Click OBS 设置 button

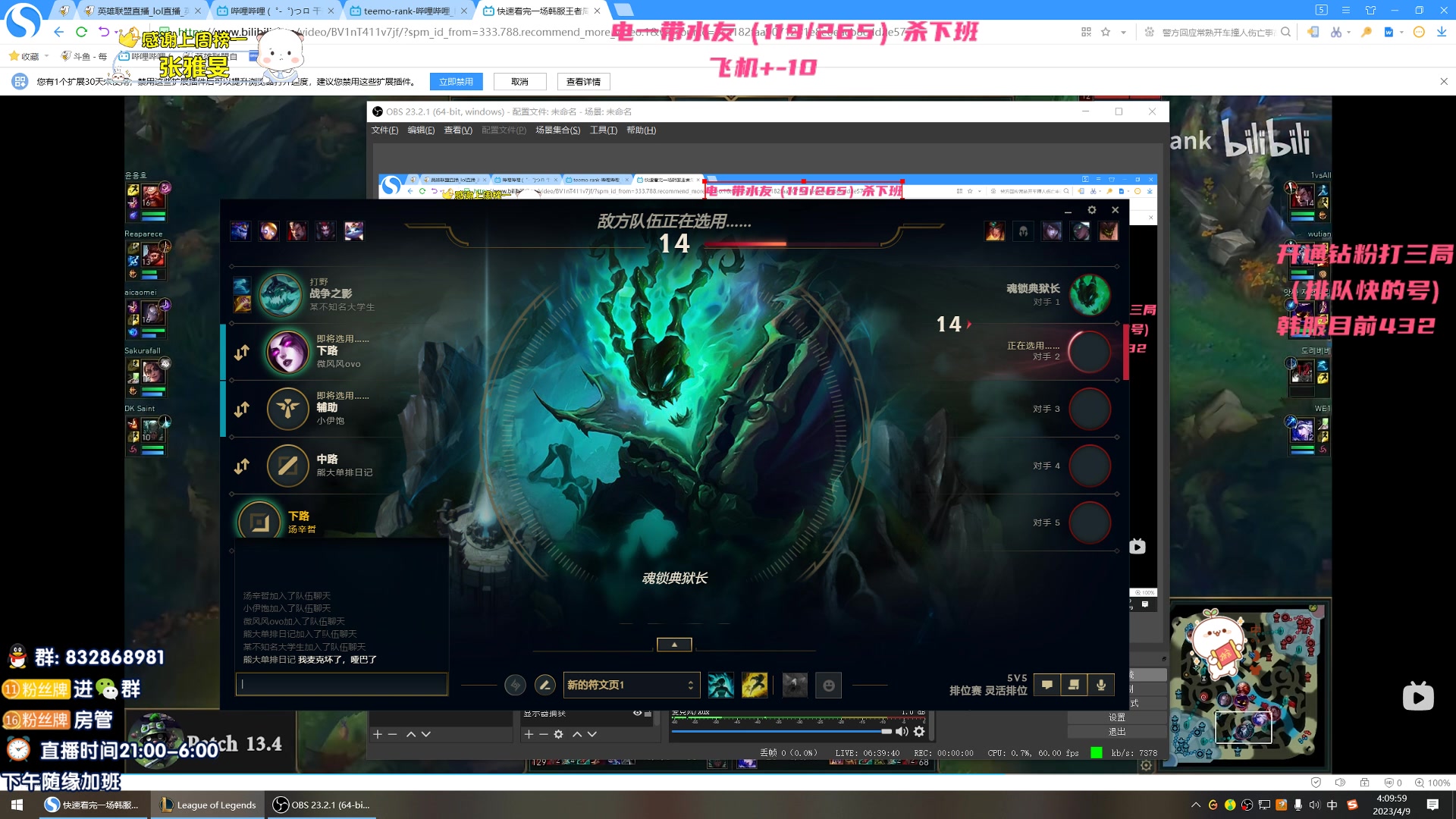point(1117,717)
